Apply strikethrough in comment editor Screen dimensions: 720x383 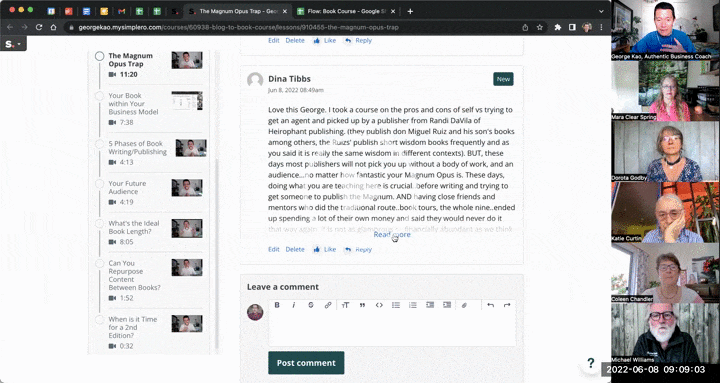(311, 305)
